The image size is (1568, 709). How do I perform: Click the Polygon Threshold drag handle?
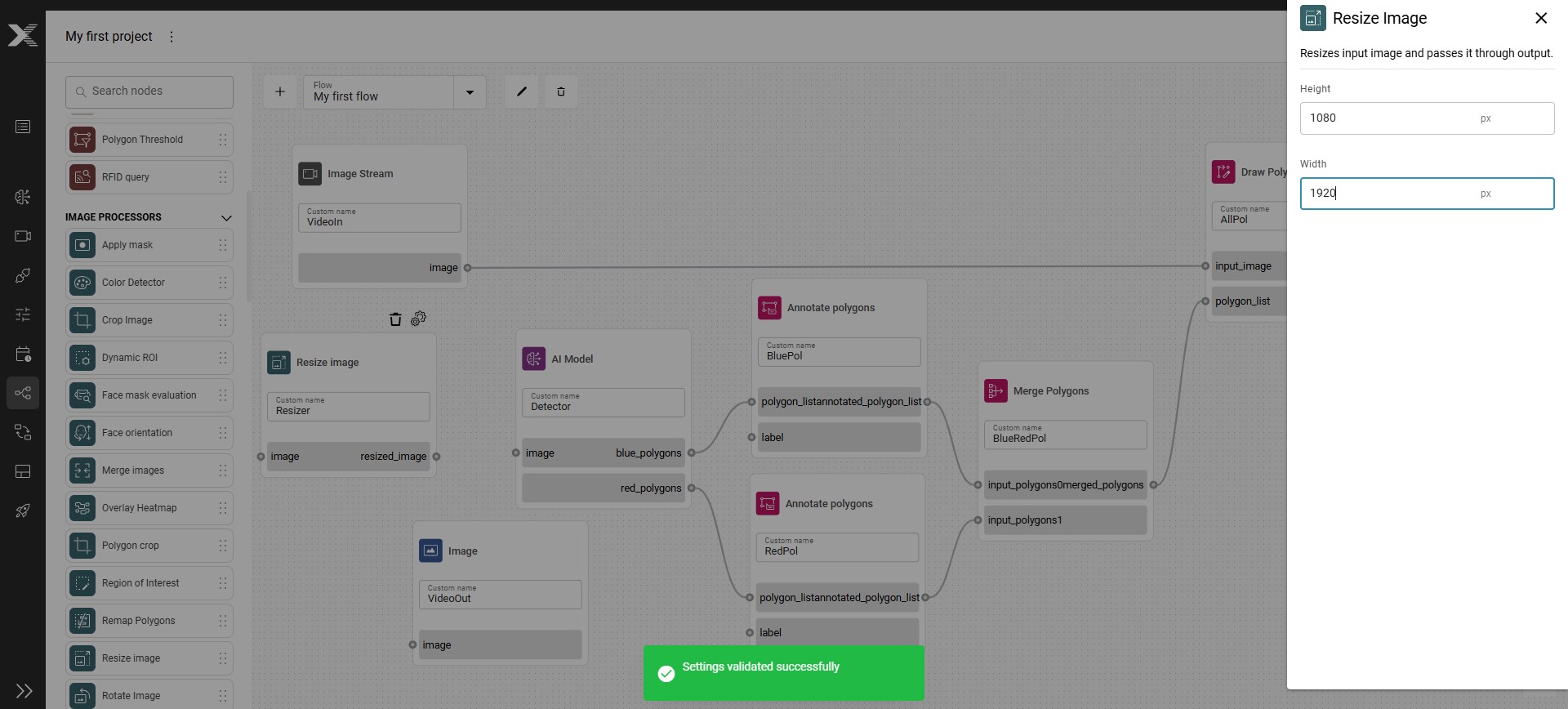tap(222, 140)
